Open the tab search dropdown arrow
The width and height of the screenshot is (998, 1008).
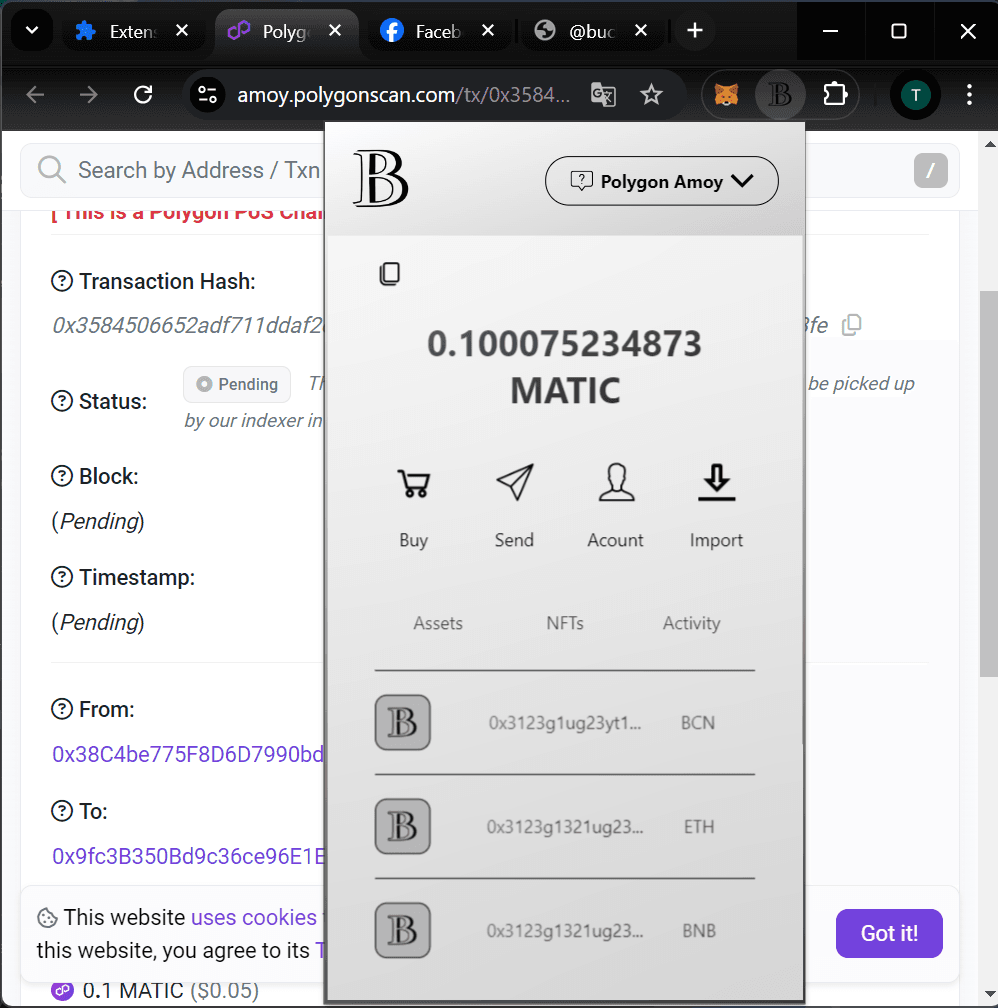pos(32,31)
